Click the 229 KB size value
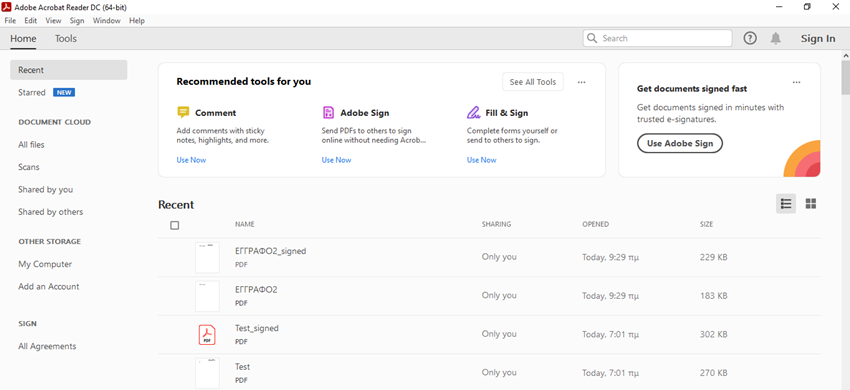850x390 pixels. point(713,257)
